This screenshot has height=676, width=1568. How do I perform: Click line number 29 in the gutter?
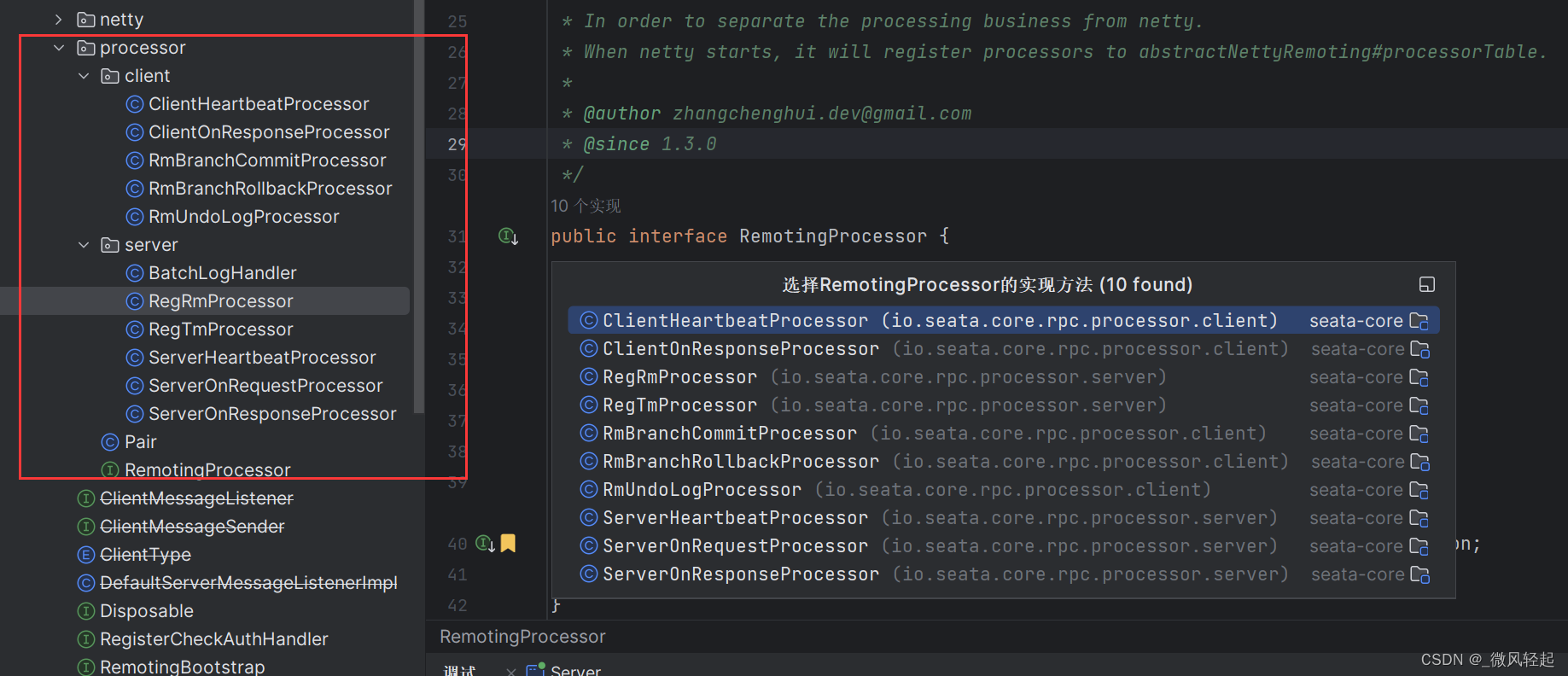click(x=457, y=144)
